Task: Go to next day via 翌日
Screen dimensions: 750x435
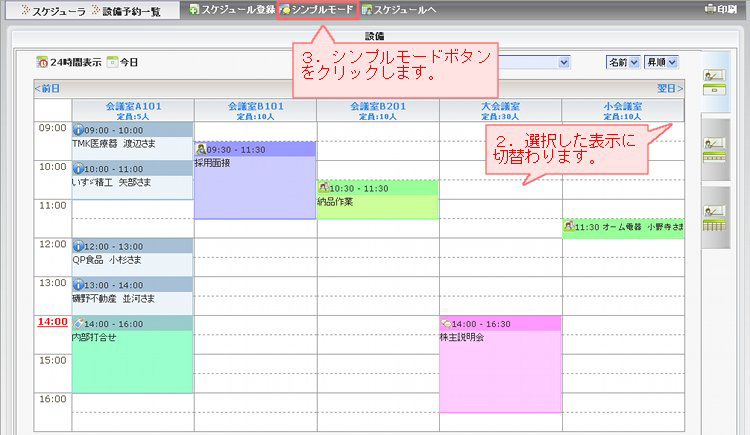Action: [x=670, y=89]
